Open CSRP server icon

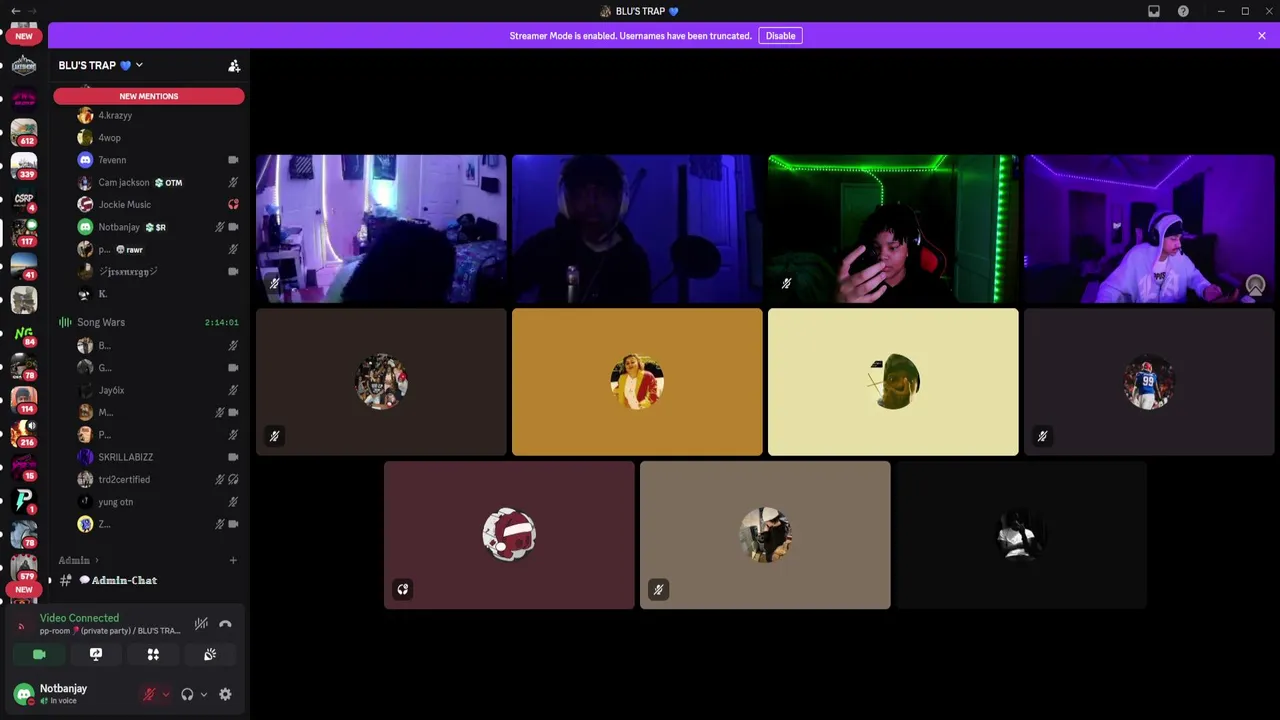24,199
